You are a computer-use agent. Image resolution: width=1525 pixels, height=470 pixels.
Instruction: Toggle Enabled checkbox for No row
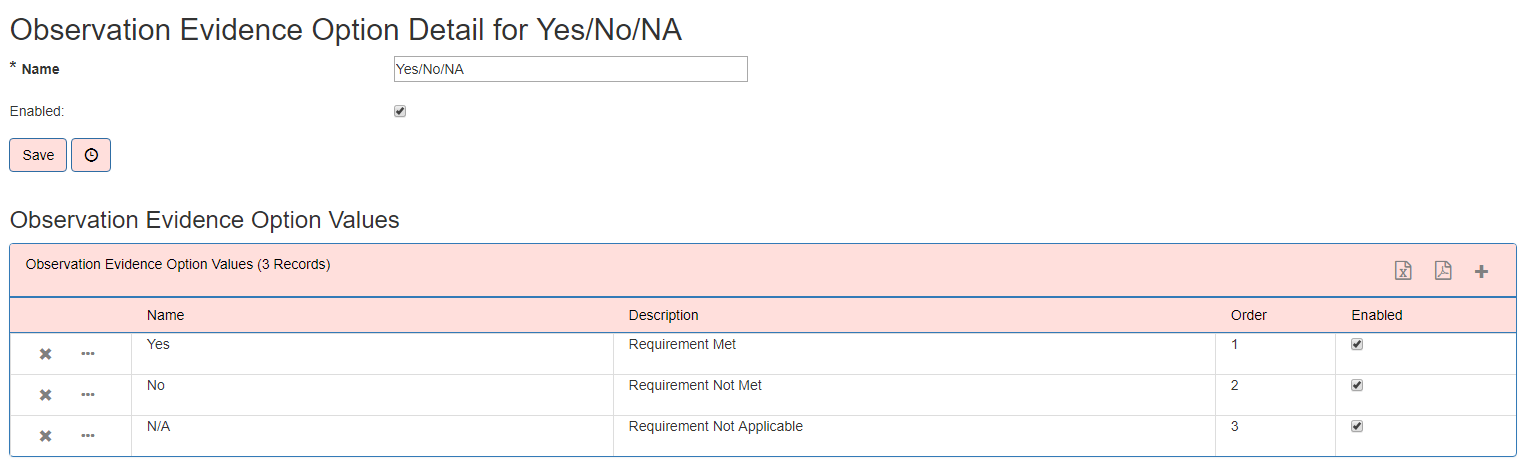pos(1357,385)
